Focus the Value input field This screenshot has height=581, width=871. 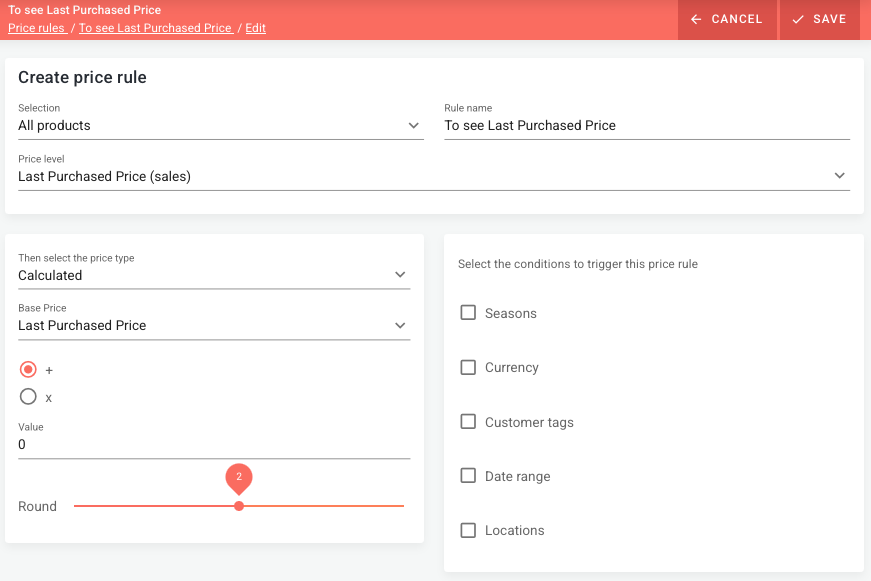(214, 445)
